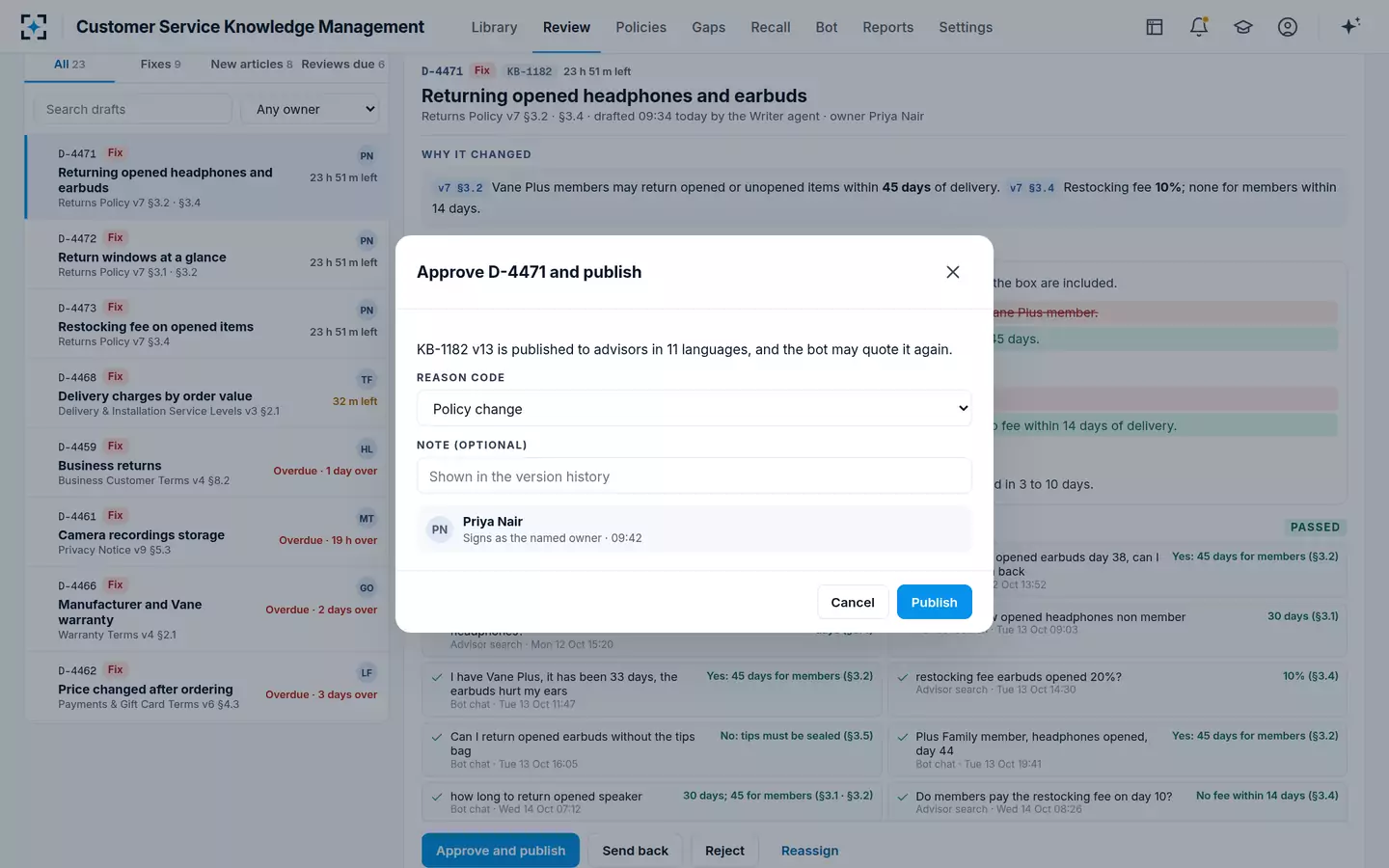Open the Recall tab
This screenshot has height=868, width=1389.
tap(771, 27)
